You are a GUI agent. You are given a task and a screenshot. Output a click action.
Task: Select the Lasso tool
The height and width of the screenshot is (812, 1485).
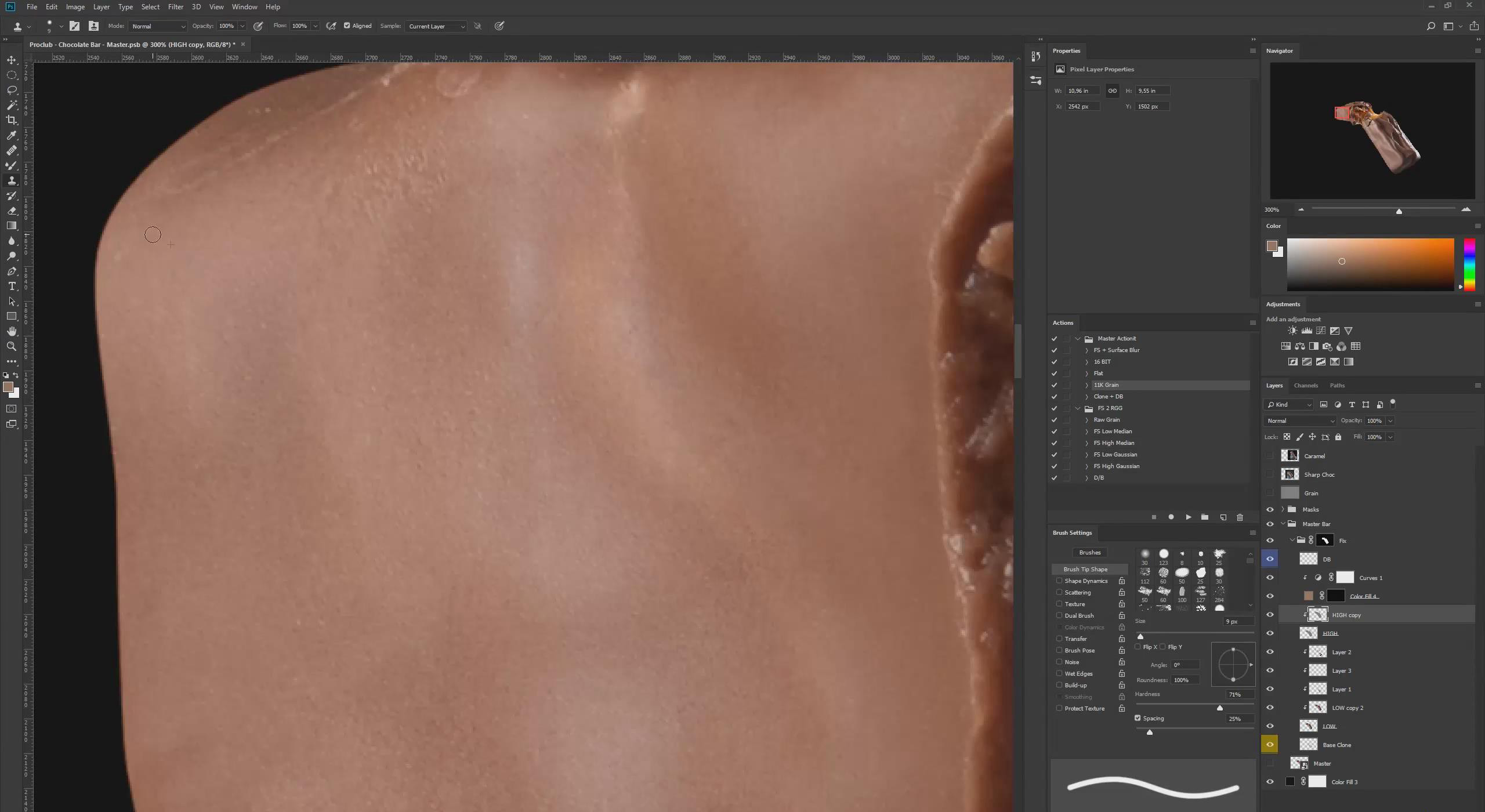point(12,90)
